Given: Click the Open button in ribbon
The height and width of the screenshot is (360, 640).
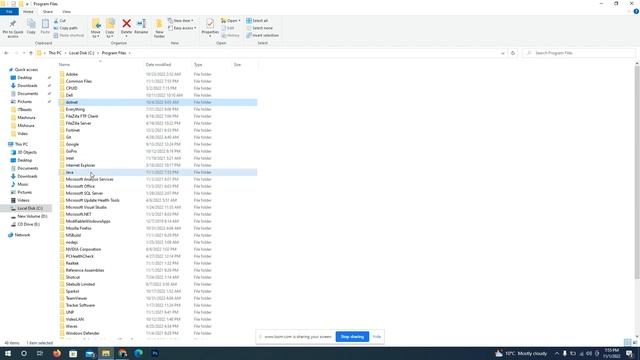Looking at the screenshot, I should (230, 20).
